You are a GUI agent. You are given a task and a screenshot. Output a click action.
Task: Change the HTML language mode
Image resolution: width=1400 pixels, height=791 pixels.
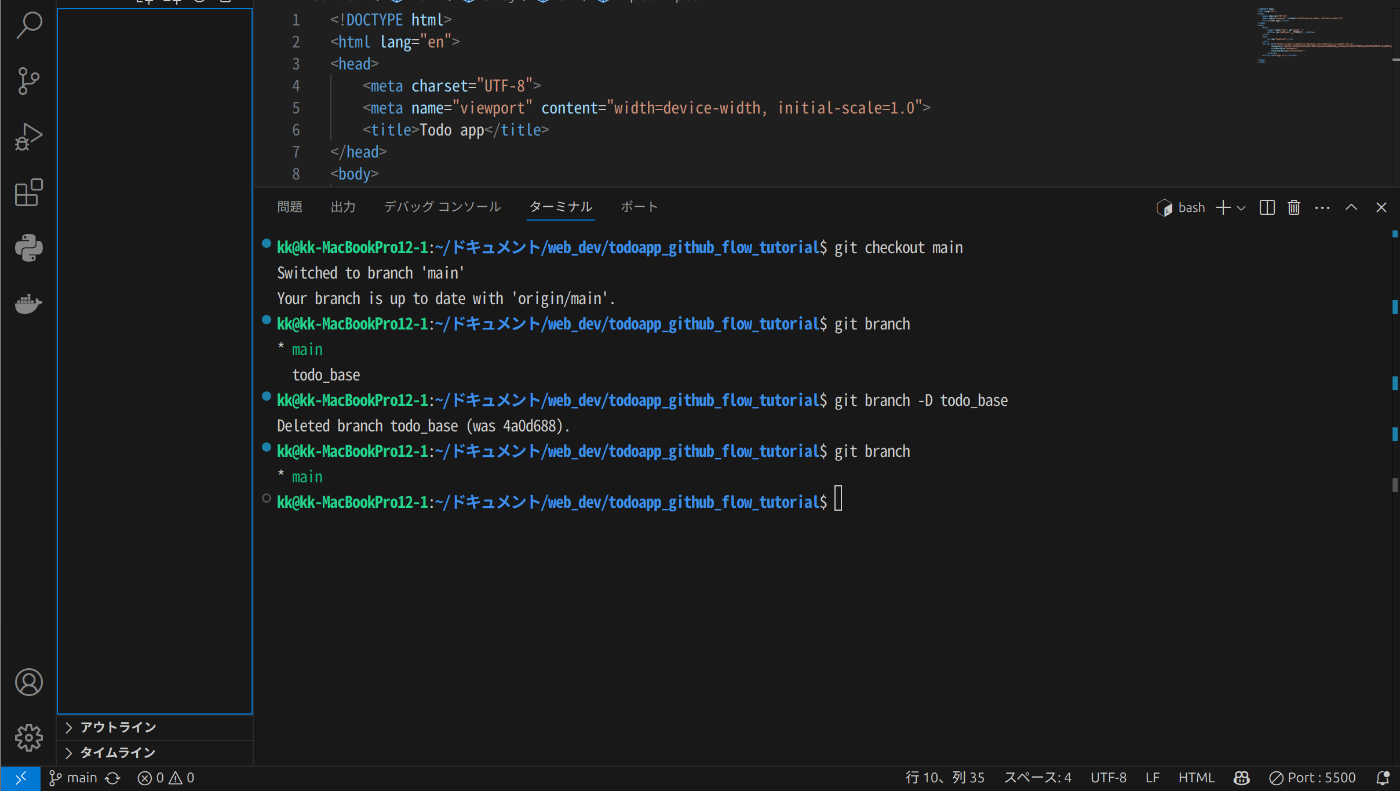pos(1196,778)
